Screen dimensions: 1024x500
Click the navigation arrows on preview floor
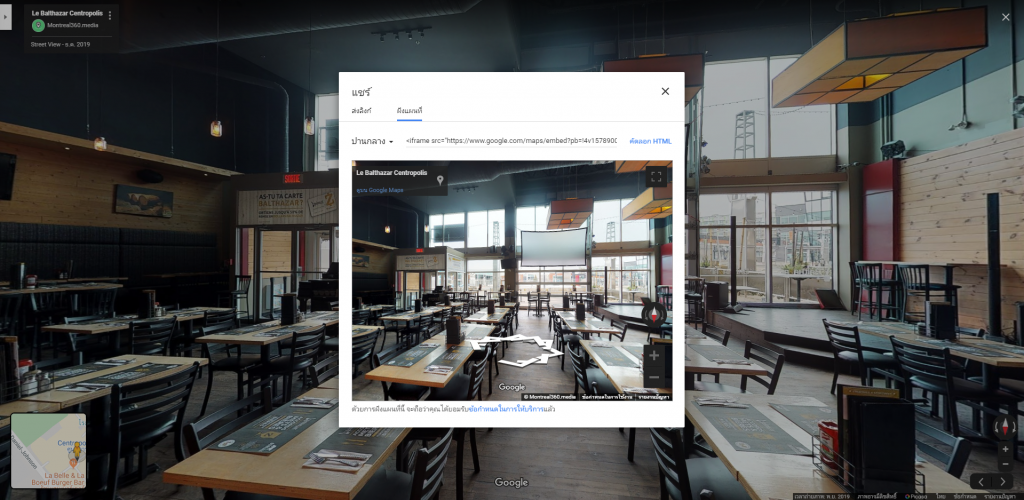point(516,351)
